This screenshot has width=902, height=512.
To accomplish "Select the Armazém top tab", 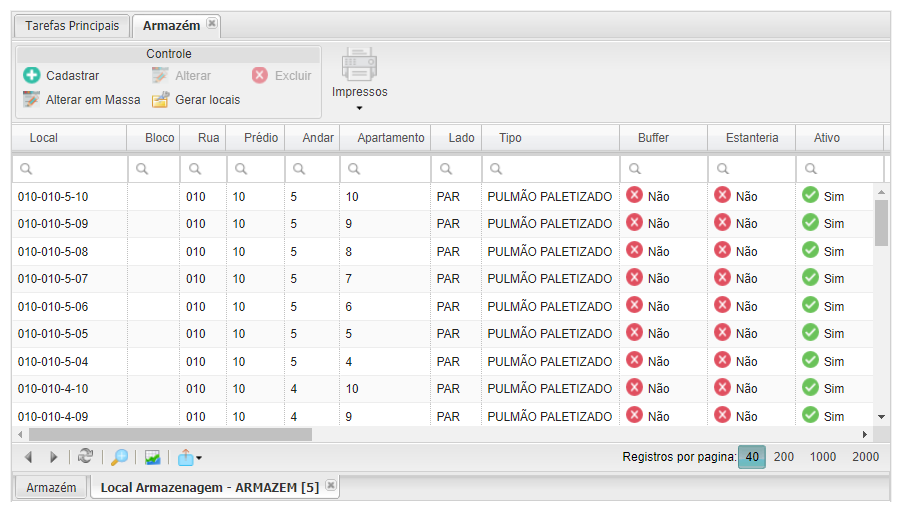I will pyautogui.click(x=171, y=26).
